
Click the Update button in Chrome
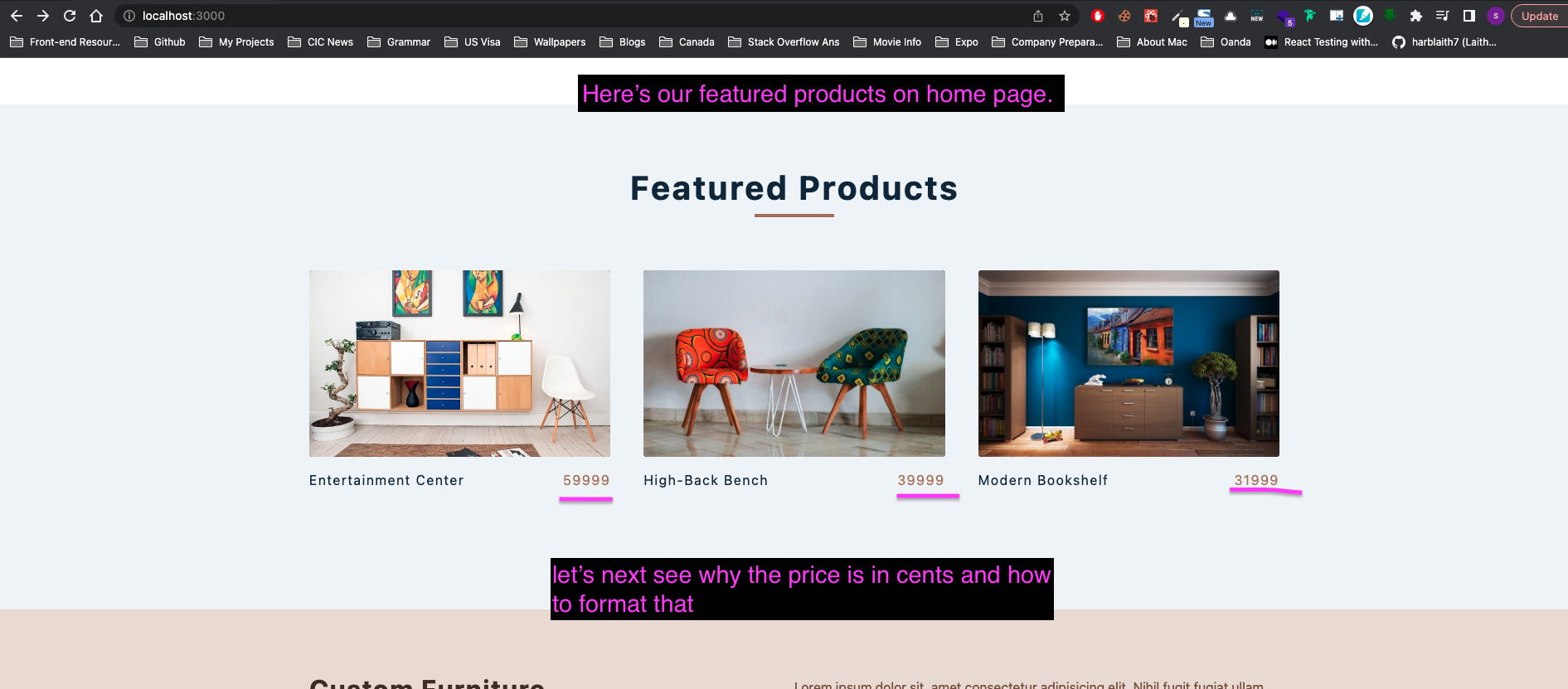click(1539, 16)
